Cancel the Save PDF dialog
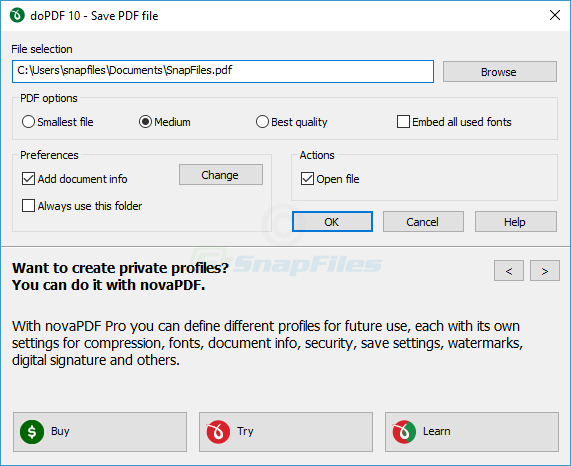Image resolution: width=571 pixels, height=466 pixels. pyautogui.click(x=423, y=221)
